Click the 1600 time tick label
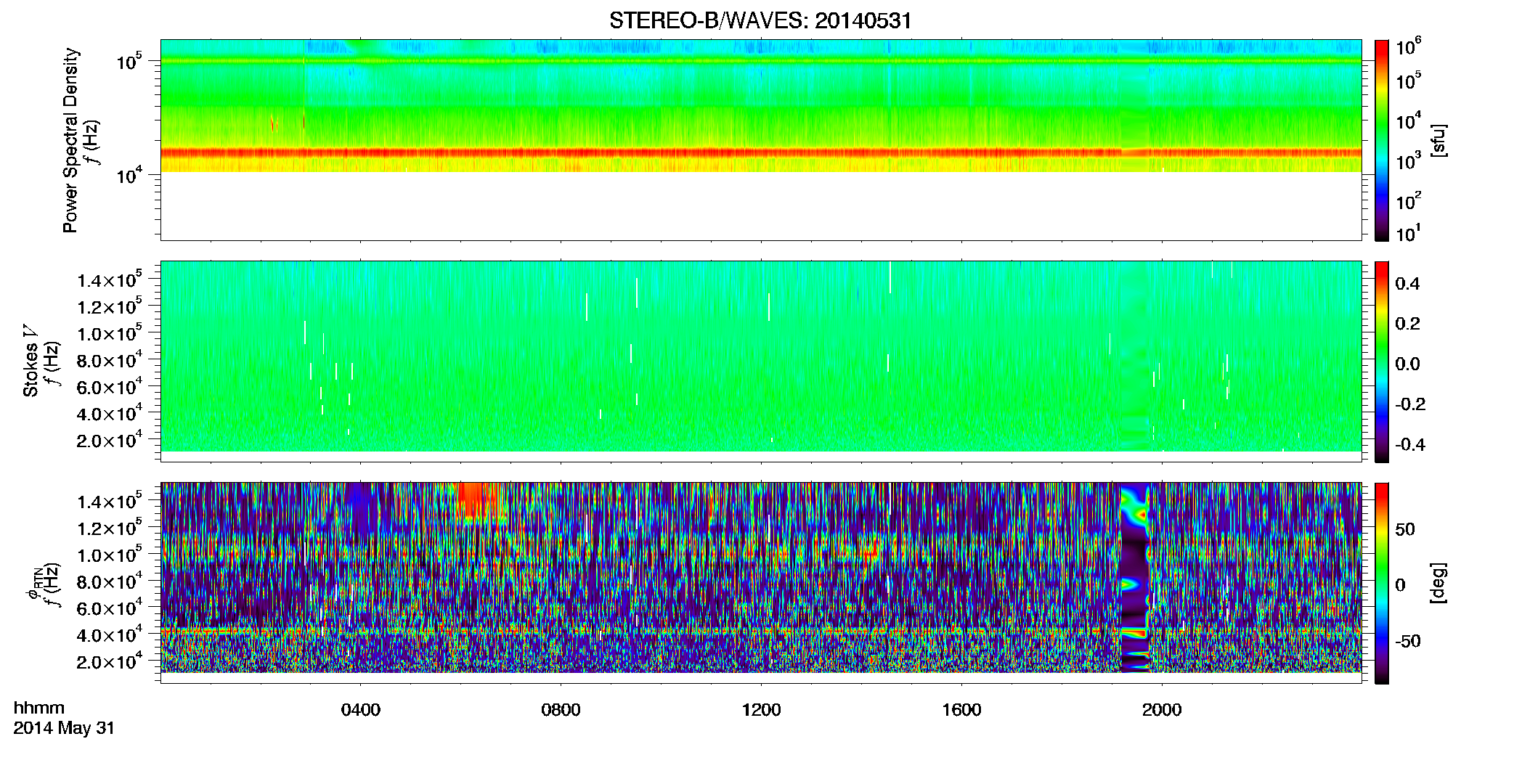This screenshot has height=784, width=1522. (962, 709)
